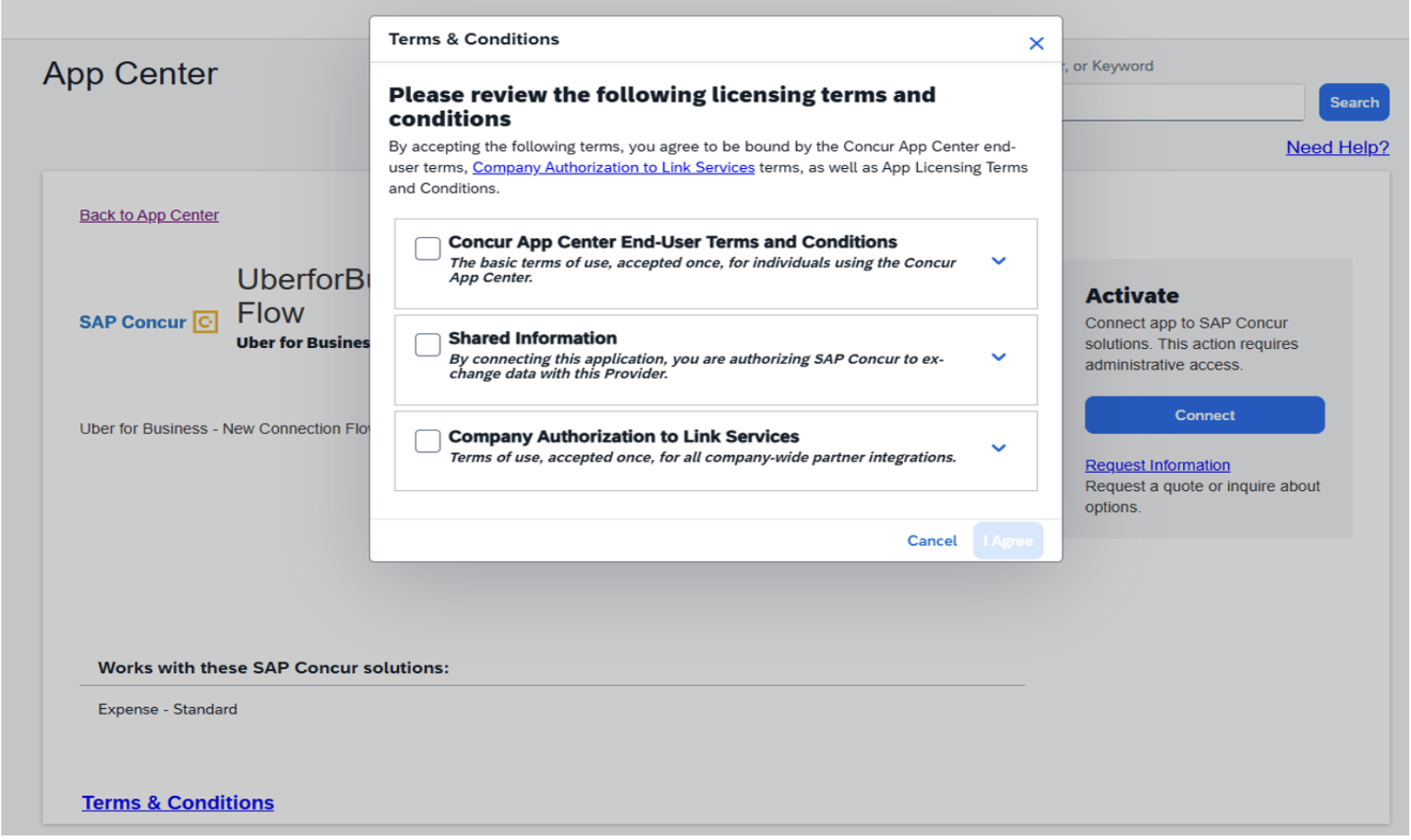This screenshot has height=840, width=1411.
Task: Open the Terms & Conditions page link
Action: tap(177, 803)
